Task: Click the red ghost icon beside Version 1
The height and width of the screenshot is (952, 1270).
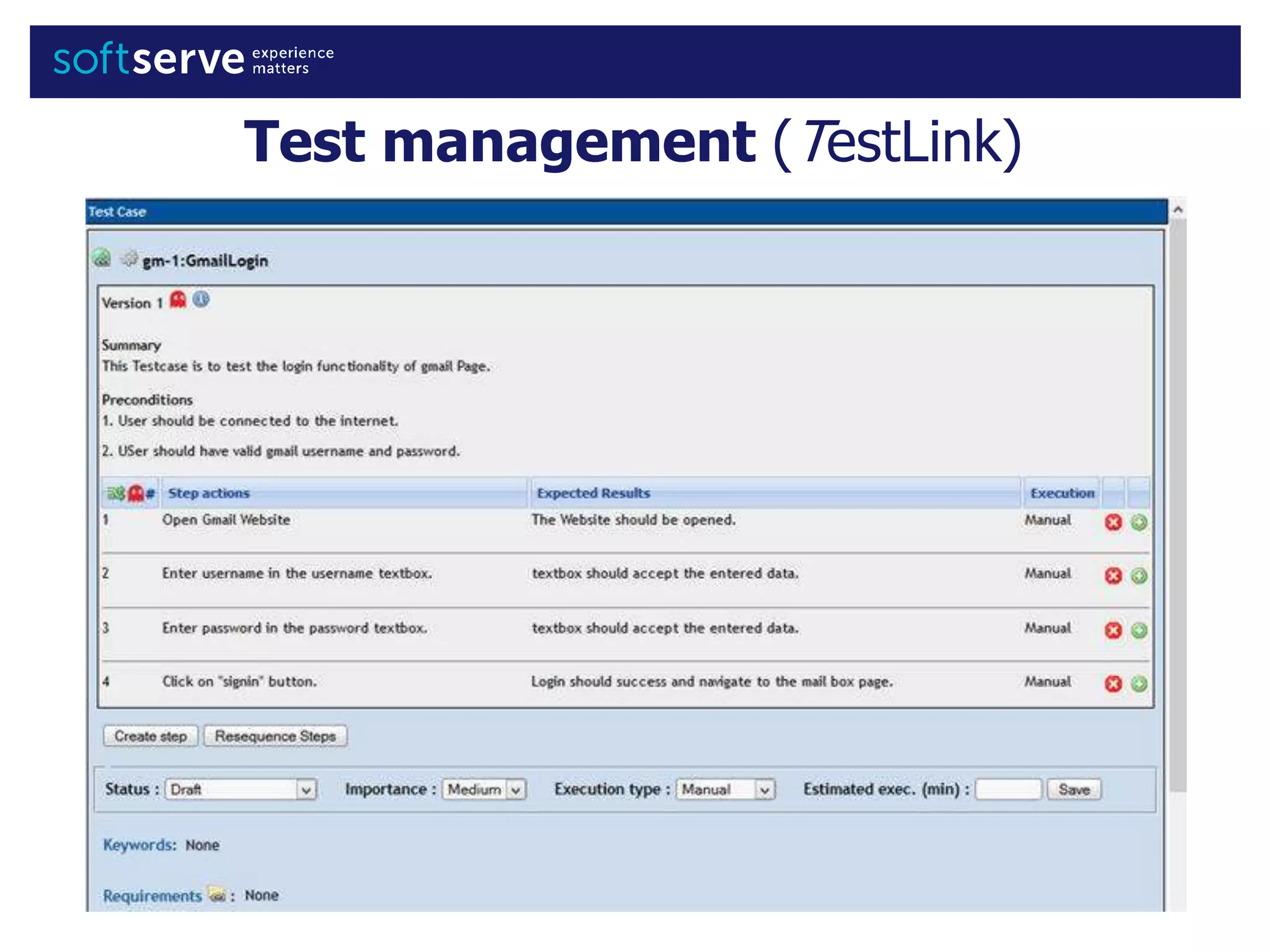Action: (179, 300)
